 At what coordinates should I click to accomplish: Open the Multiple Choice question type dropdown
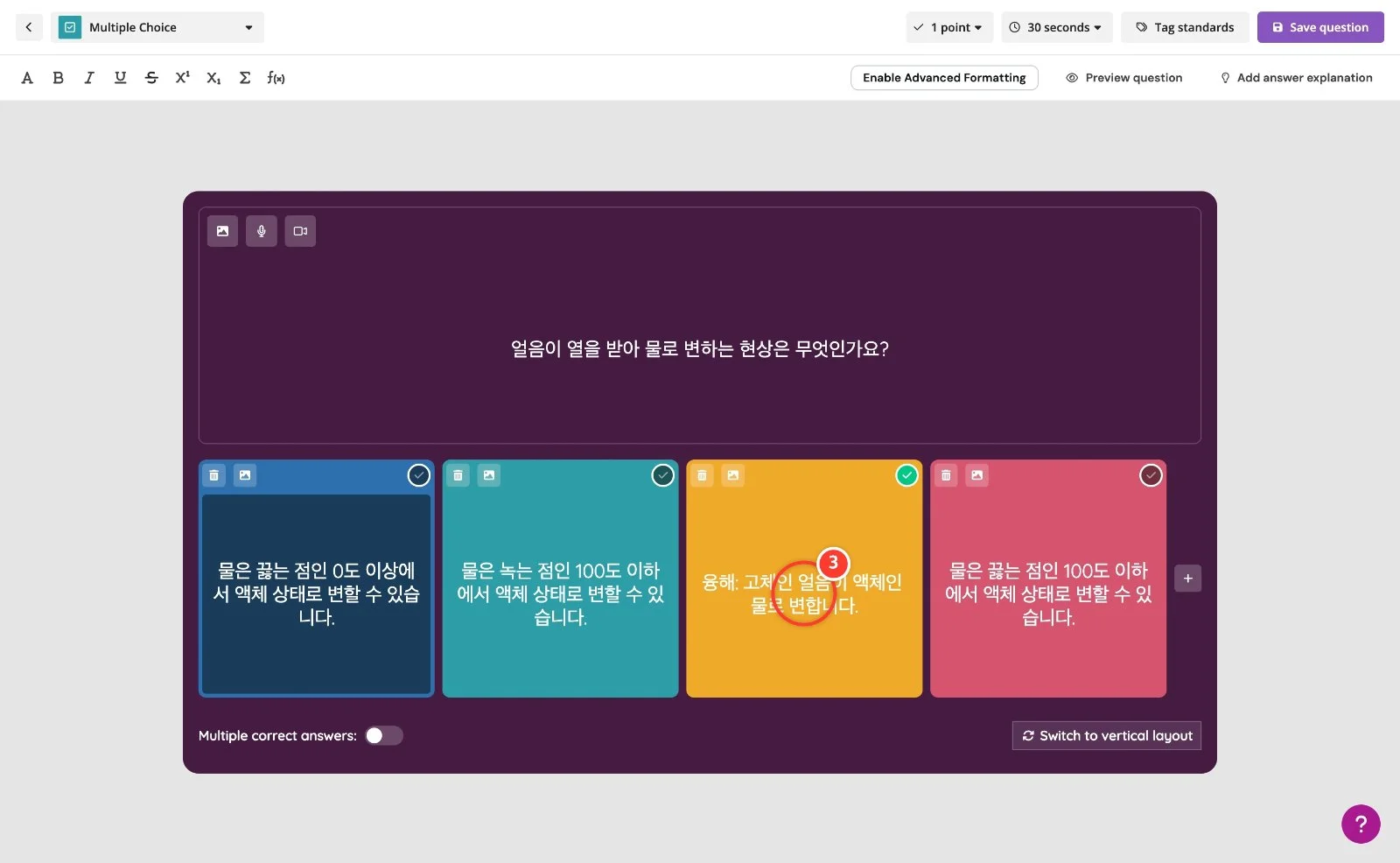click(157, 27)
